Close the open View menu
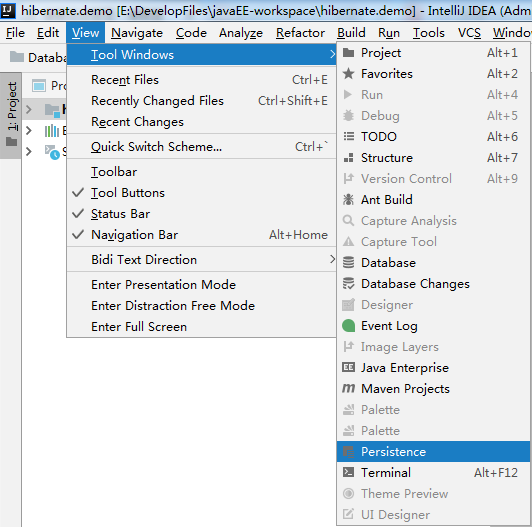The height and width of the screenshot is (527, 532). pyautogui.click(x=86, y=33)
